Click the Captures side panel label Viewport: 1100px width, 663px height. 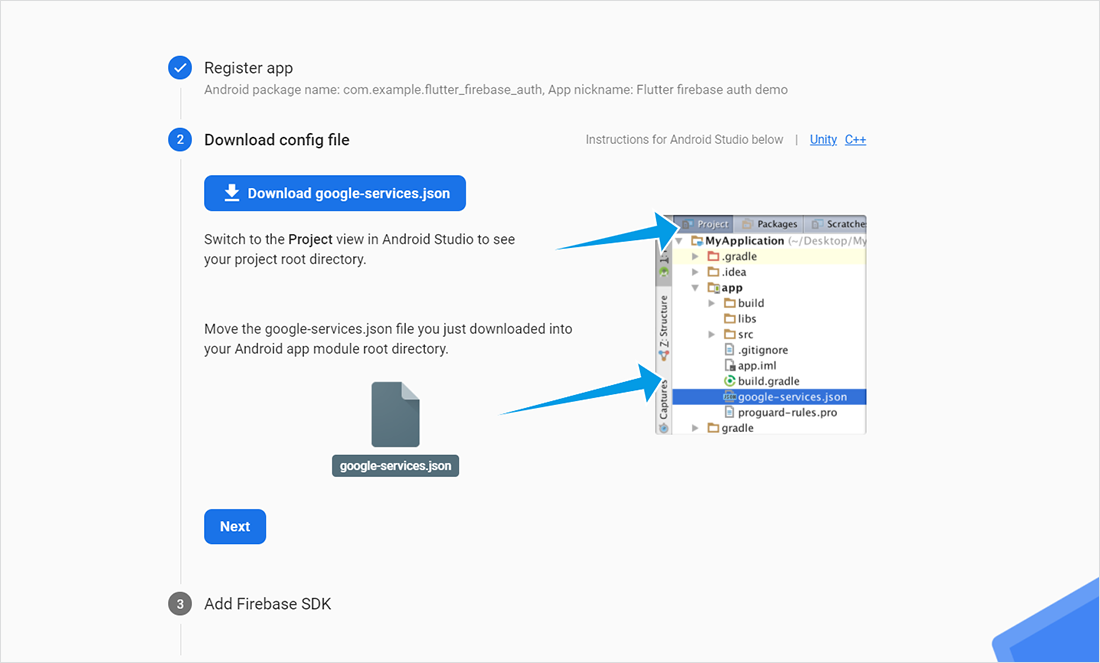pos(663,399)
